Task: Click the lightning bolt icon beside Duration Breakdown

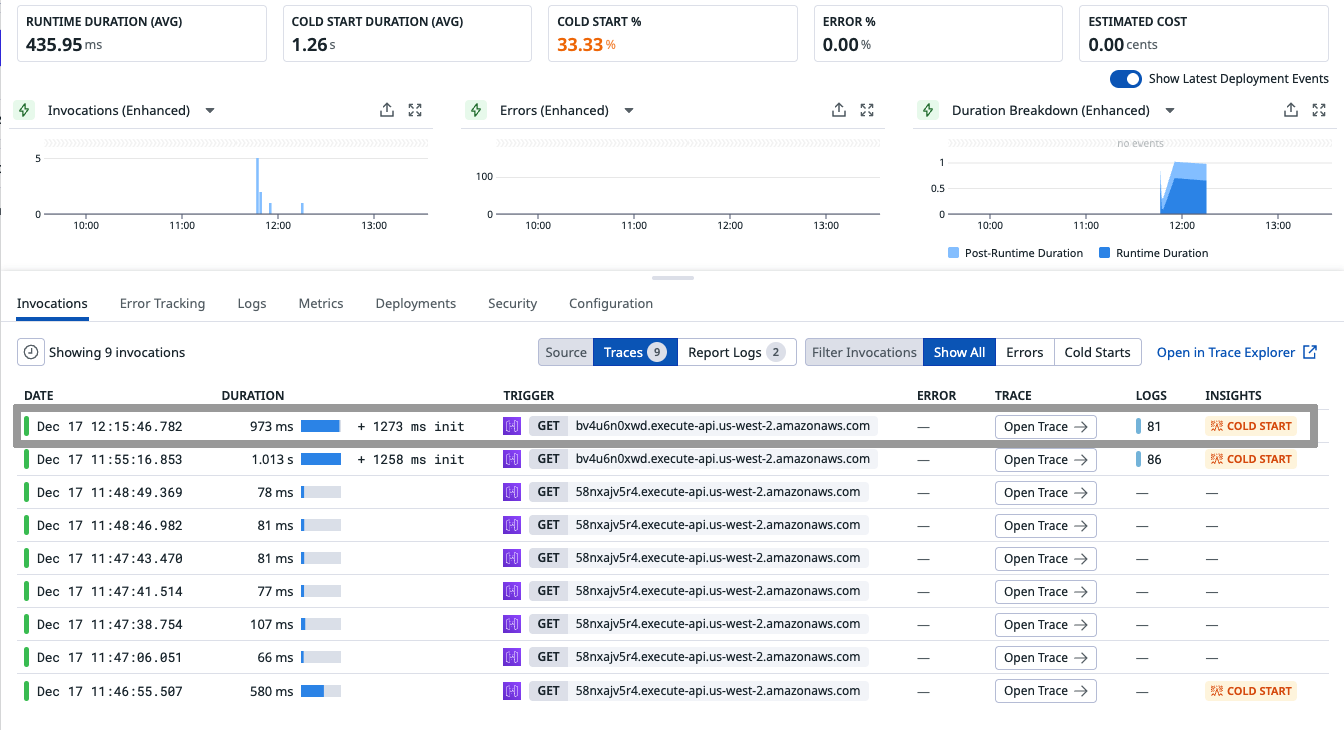Action: click(x=927, y=110)
